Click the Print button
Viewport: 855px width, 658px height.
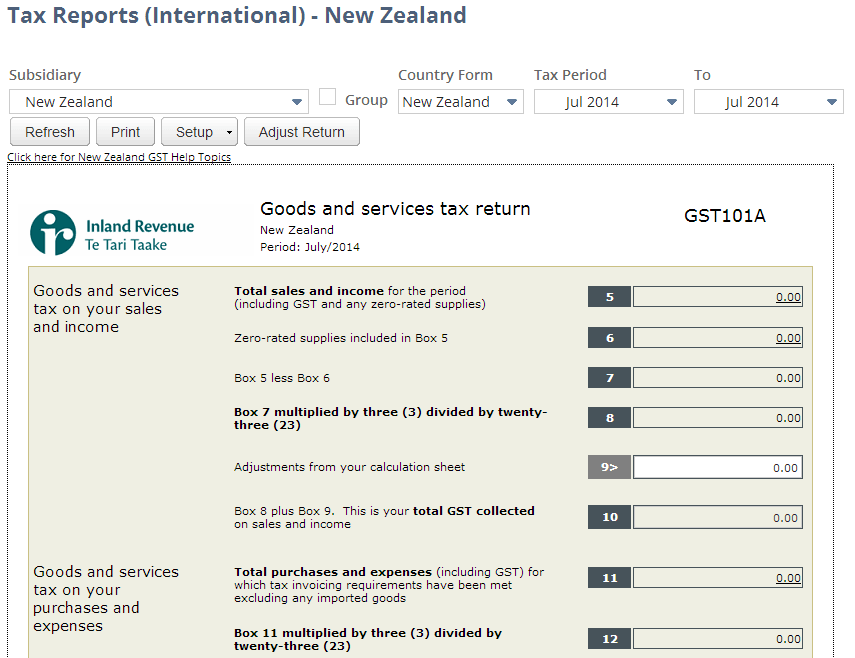[124, 131]
